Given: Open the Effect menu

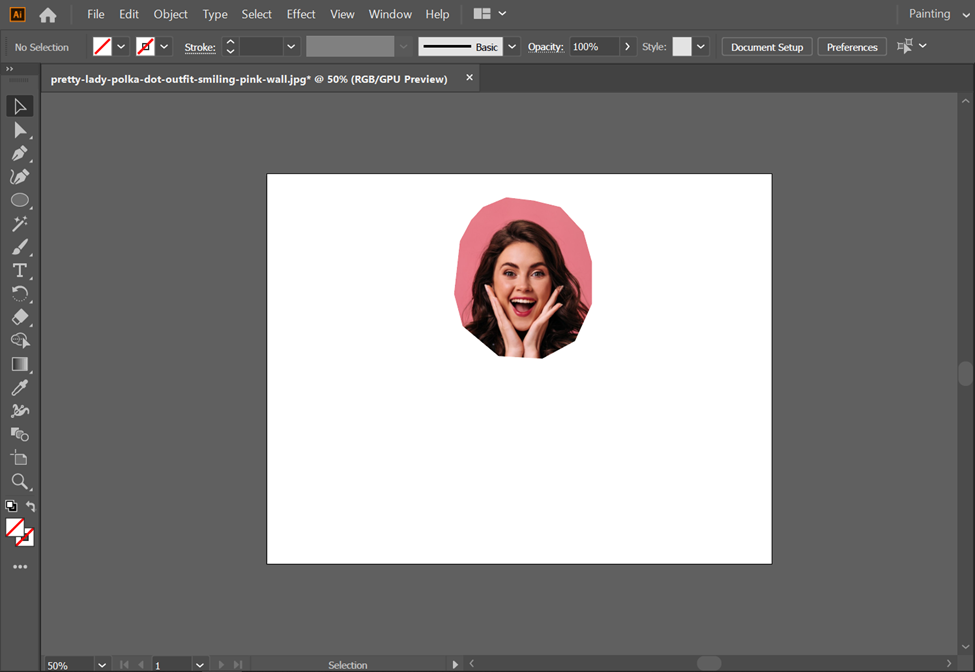Looking at the screenshot, I should click(x=300, y=14).
